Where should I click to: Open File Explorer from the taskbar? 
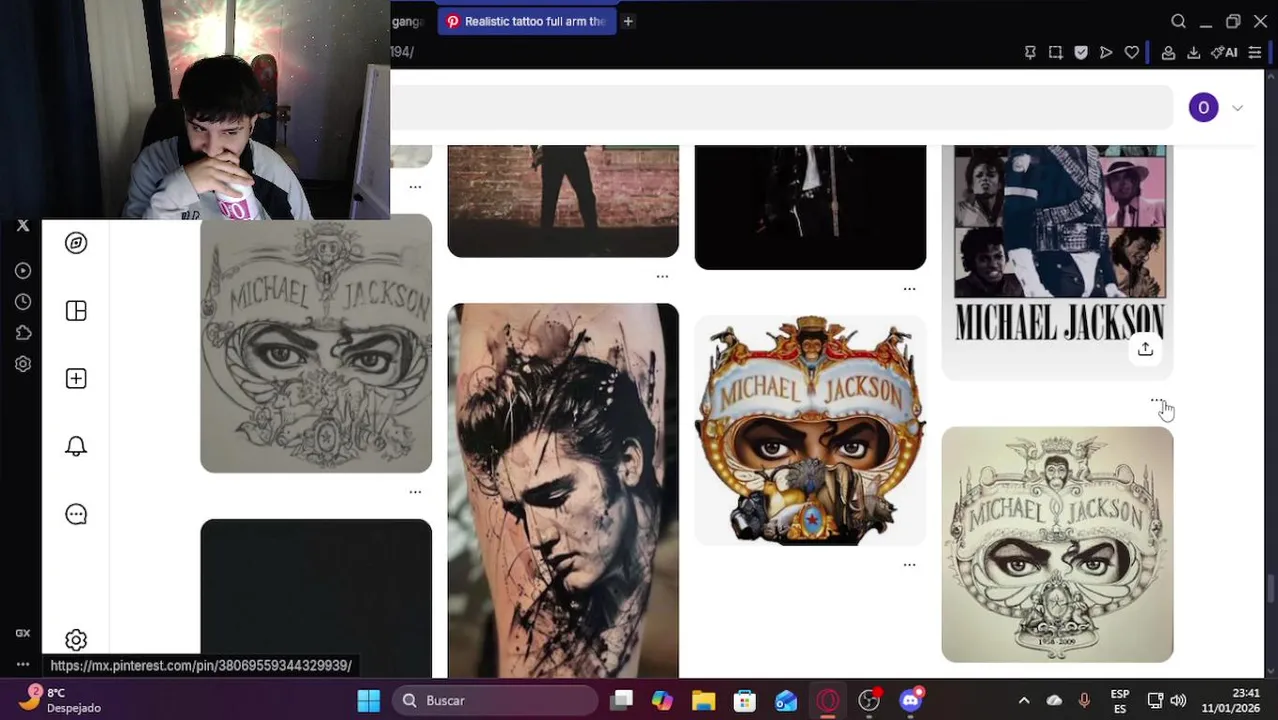[703, 701]
